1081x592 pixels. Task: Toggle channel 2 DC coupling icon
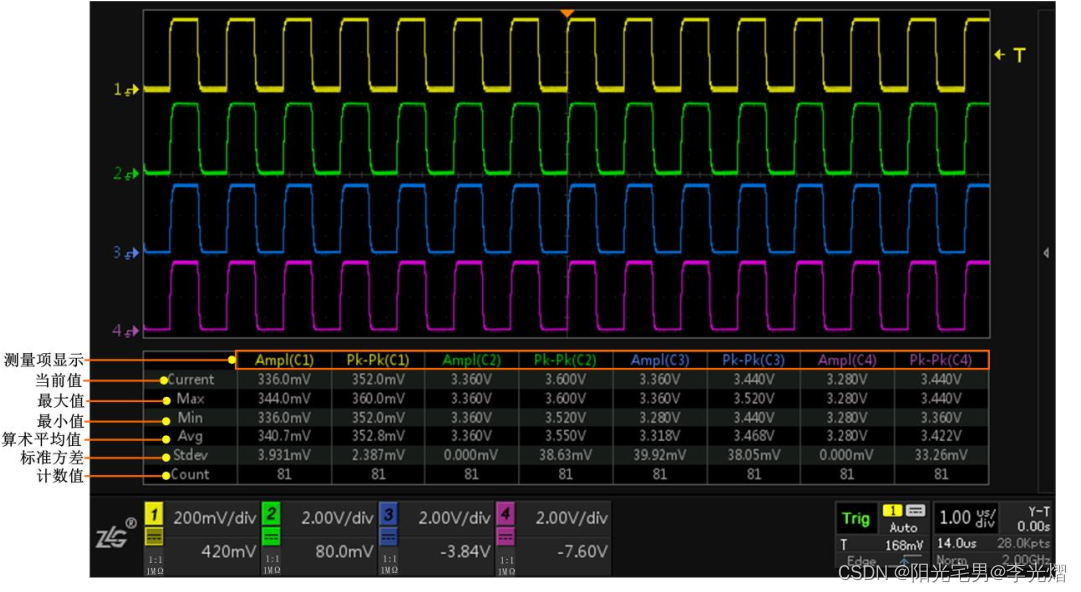[272, 536]
